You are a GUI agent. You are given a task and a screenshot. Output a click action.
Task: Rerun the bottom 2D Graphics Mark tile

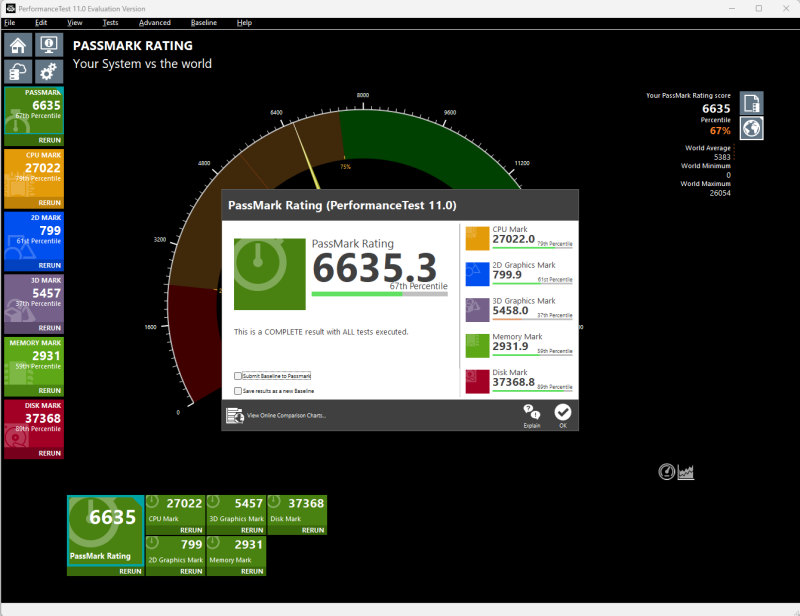coord(191,572)
